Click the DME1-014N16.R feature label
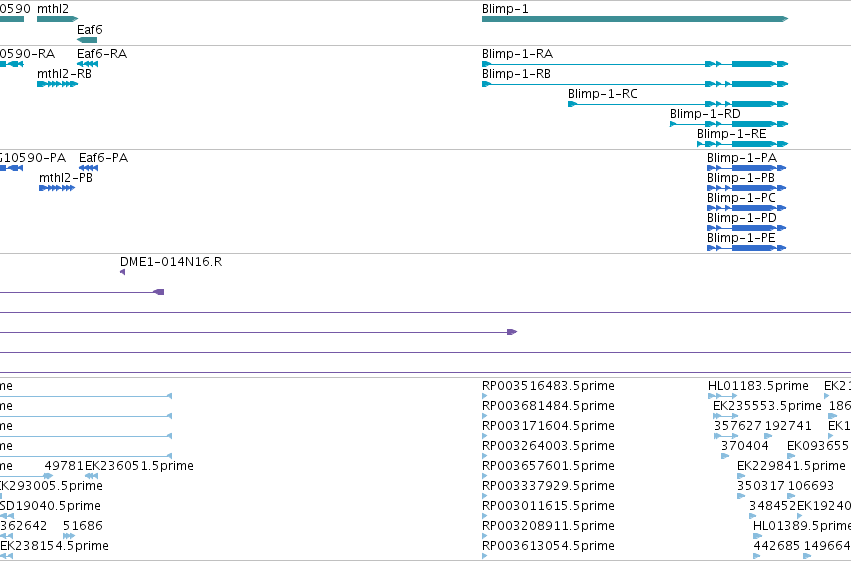This screenshot has width=851, height=561. click(x=171, y=262)
